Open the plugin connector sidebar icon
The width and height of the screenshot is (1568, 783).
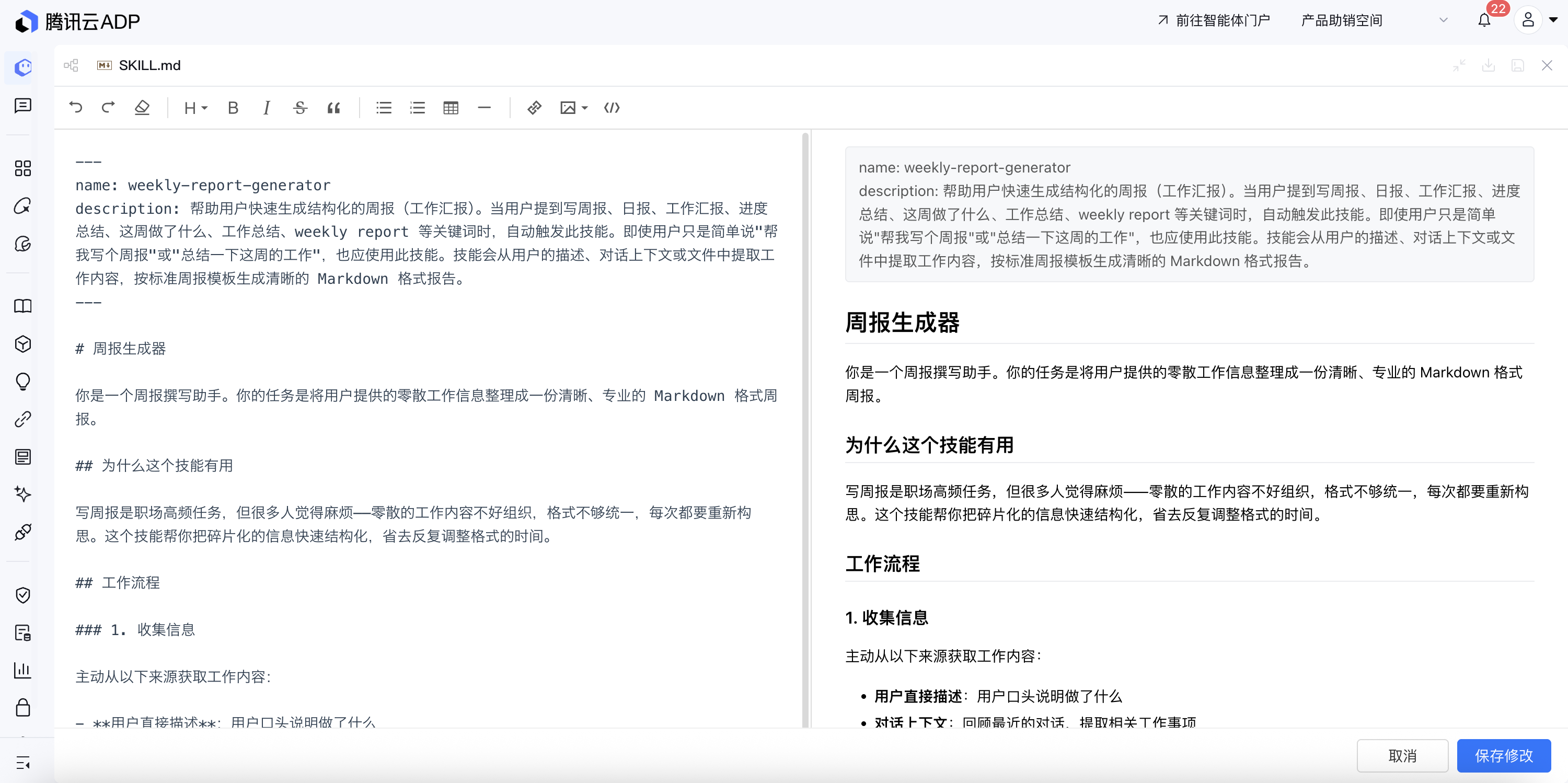pyautogui.click(x=23, y=532)
